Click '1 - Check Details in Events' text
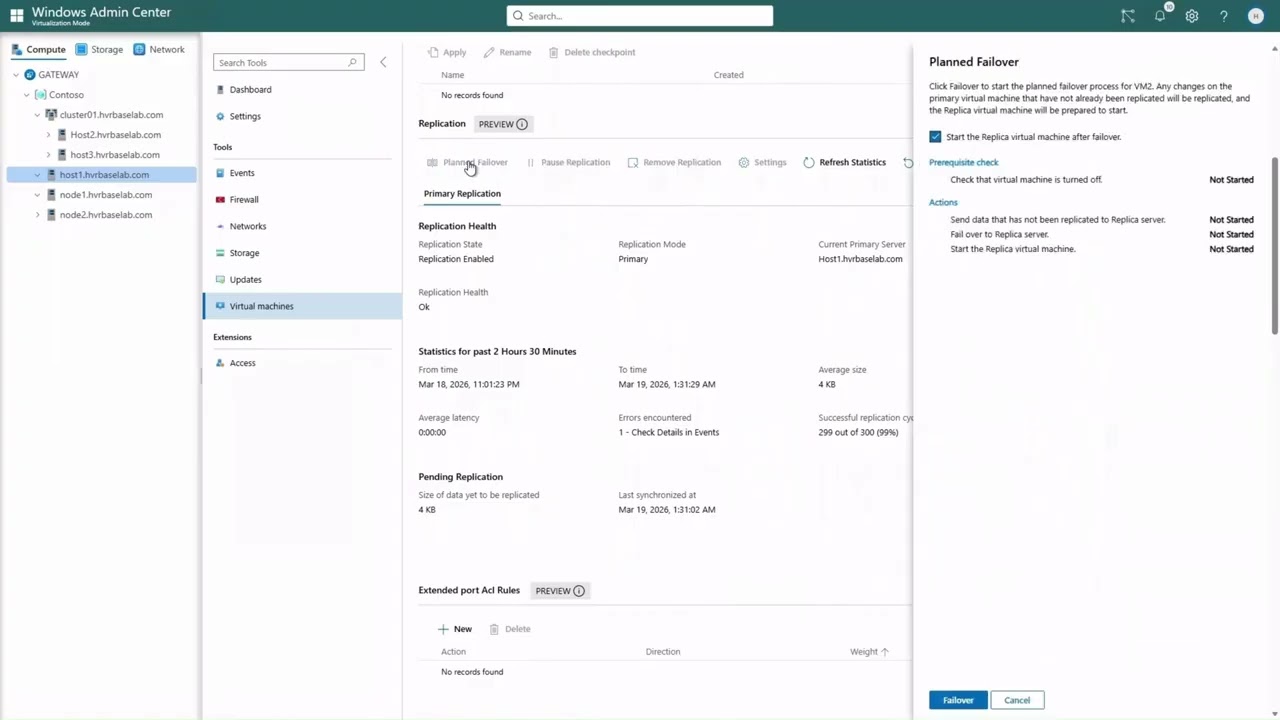The image size is (1280, 720). click(x=669, y=432)
